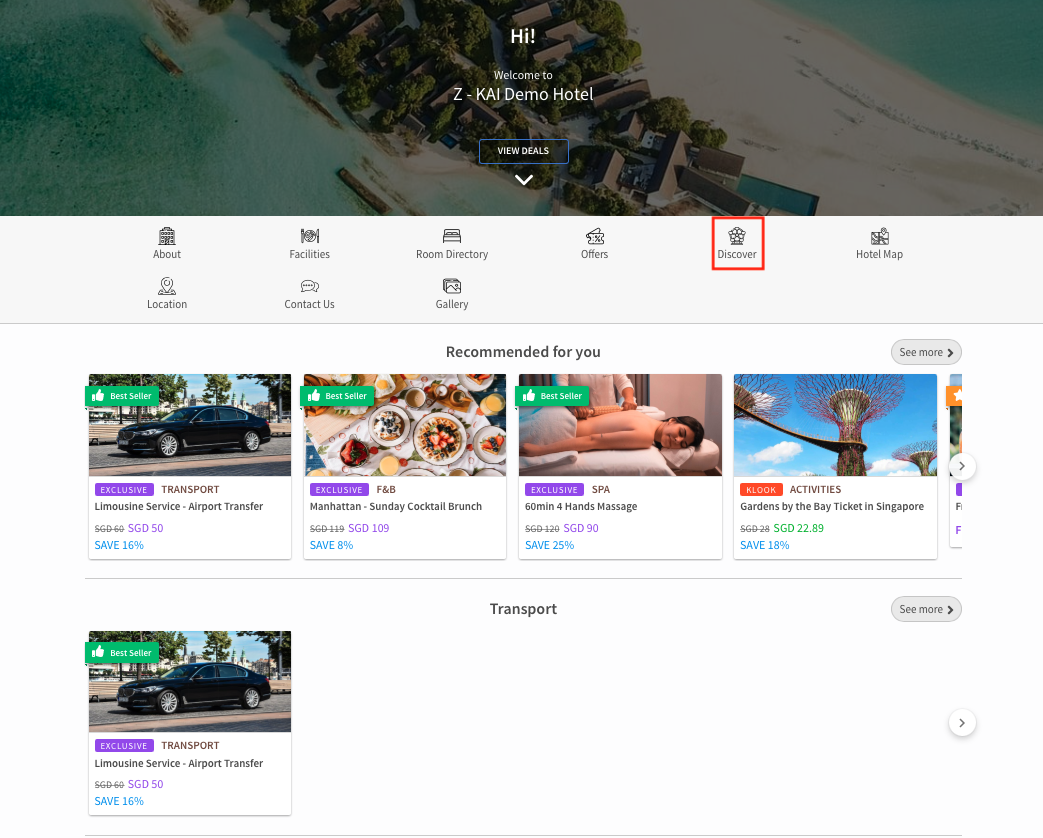The height and width of the screenshot is (838, 1043).
Task: Click Limousine Service title in Recommended
Action: (x=179, y=507)
